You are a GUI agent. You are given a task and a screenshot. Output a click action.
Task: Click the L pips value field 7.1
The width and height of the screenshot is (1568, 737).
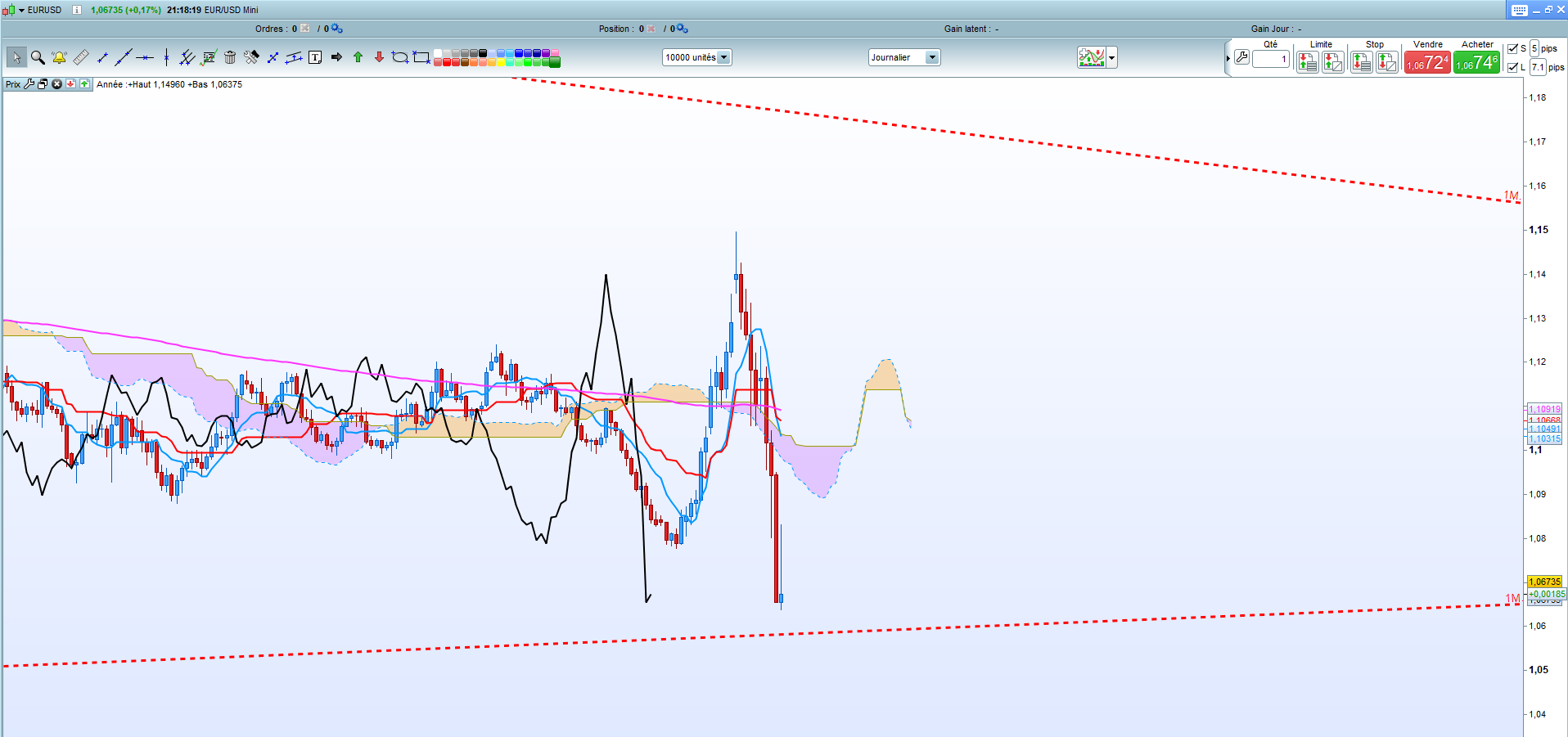[x=1538, y=67]
